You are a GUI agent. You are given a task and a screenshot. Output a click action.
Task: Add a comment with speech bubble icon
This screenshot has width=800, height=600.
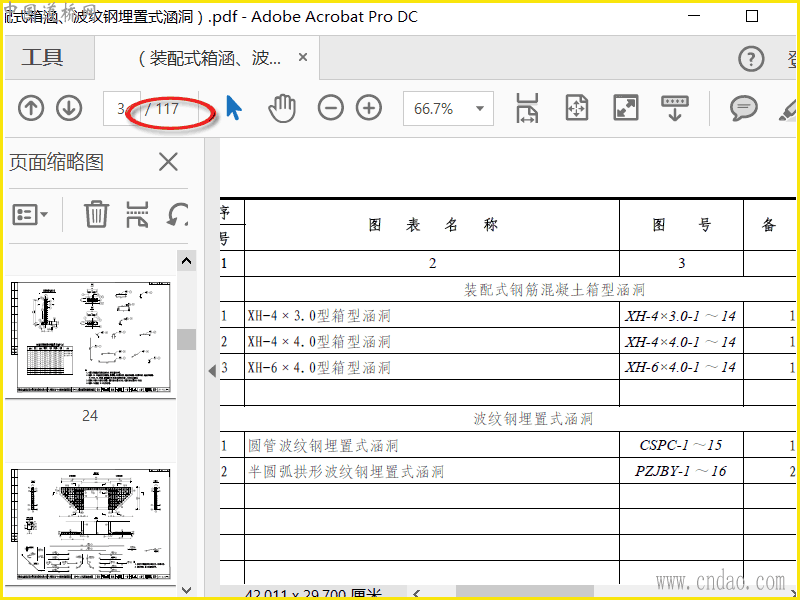(743, 108)
